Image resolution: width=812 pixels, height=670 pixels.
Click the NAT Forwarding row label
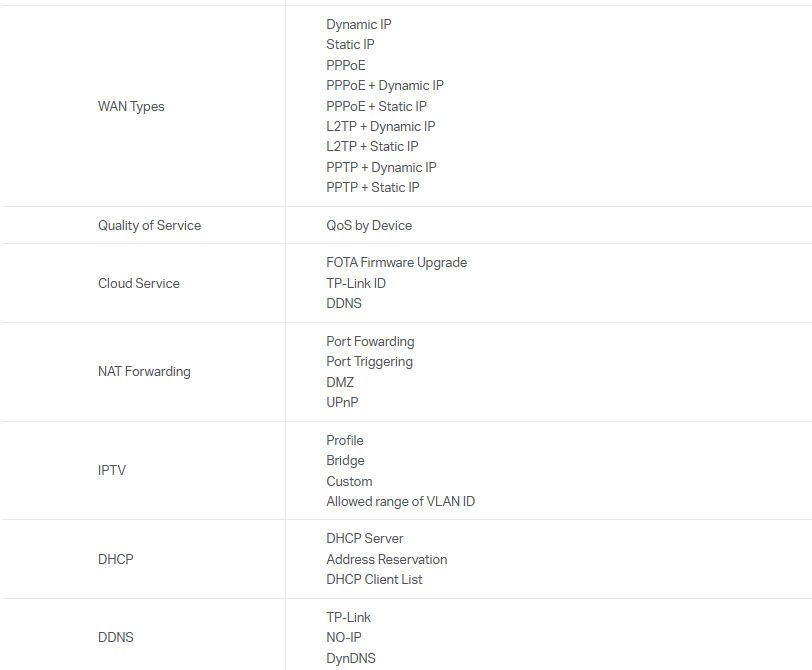click(x=144, y=371)
